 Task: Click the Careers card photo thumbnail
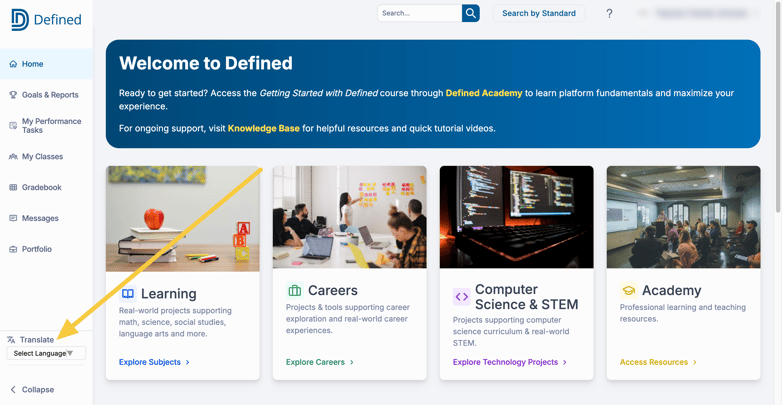[349, 217]
